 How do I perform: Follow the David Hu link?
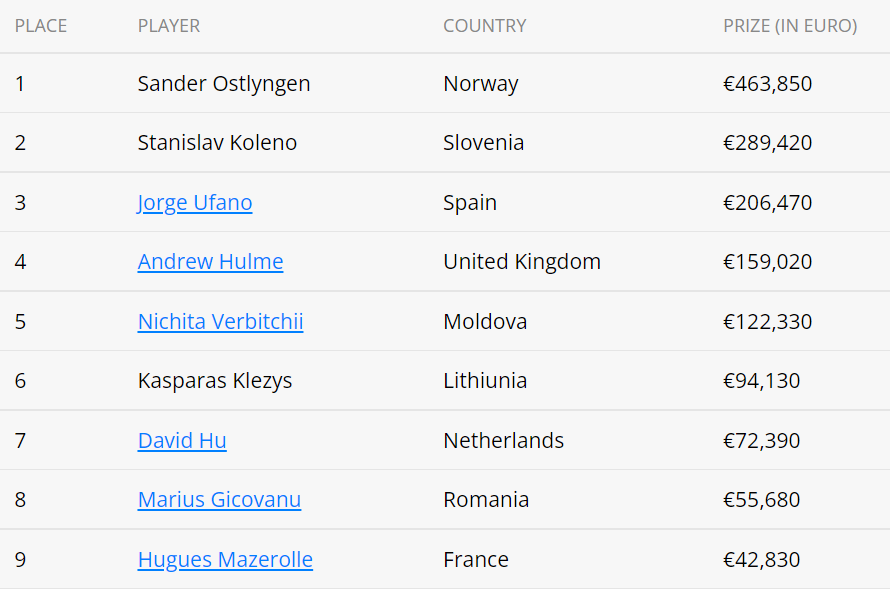point(182,441)
